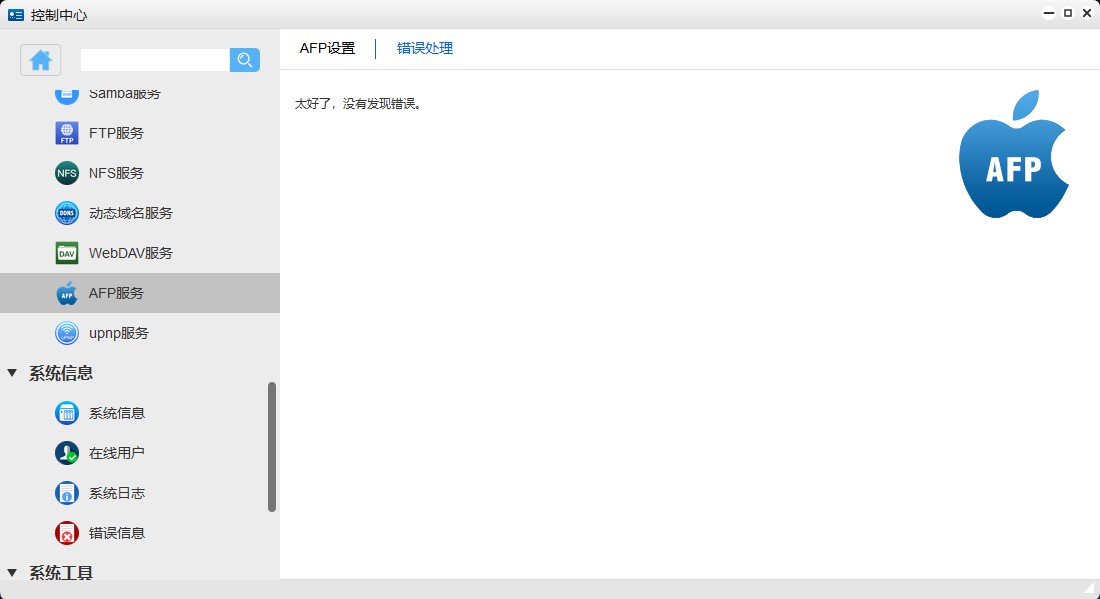Click the 系统信息 calculator-style icon

coord(65,413)
